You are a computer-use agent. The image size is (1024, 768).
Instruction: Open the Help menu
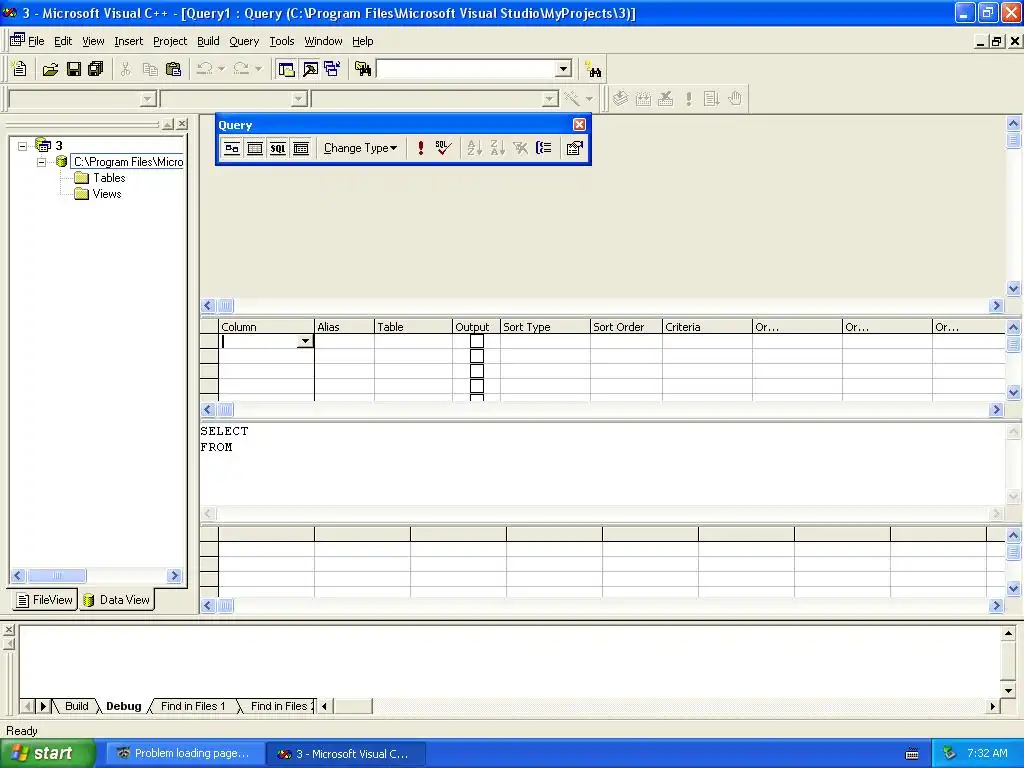click(x=362, y=41)
